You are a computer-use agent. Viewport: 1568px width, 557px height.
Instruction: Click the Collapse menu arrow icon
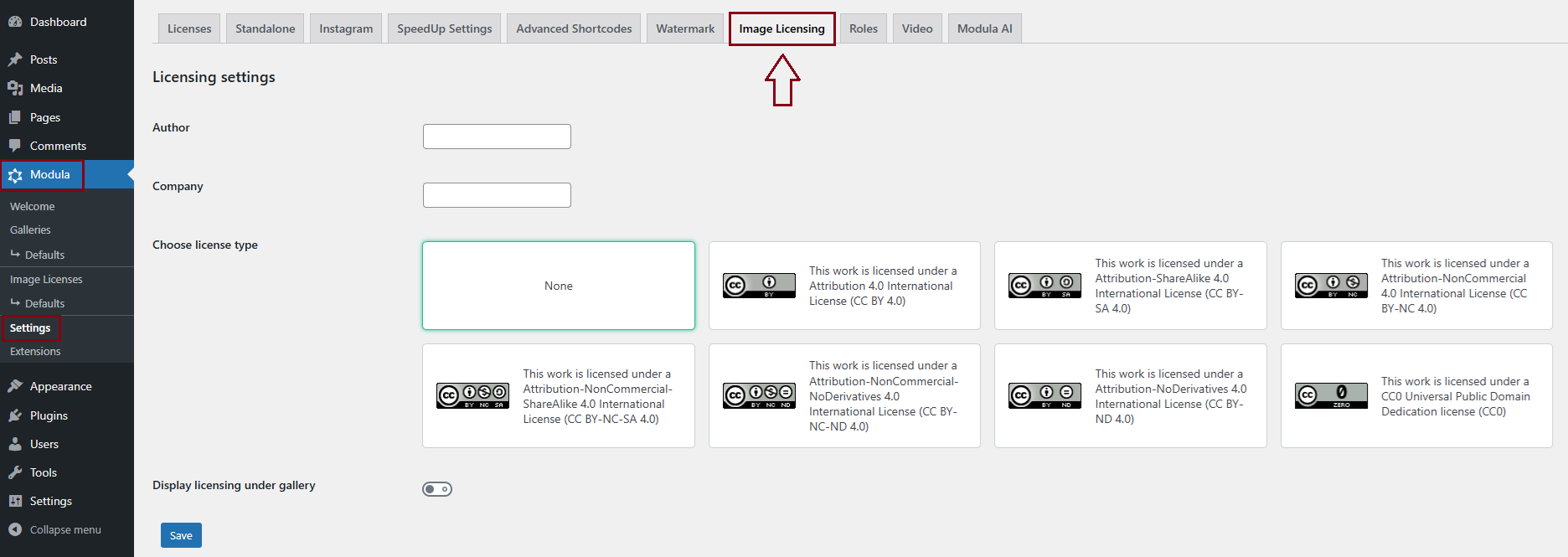[15, 529]
